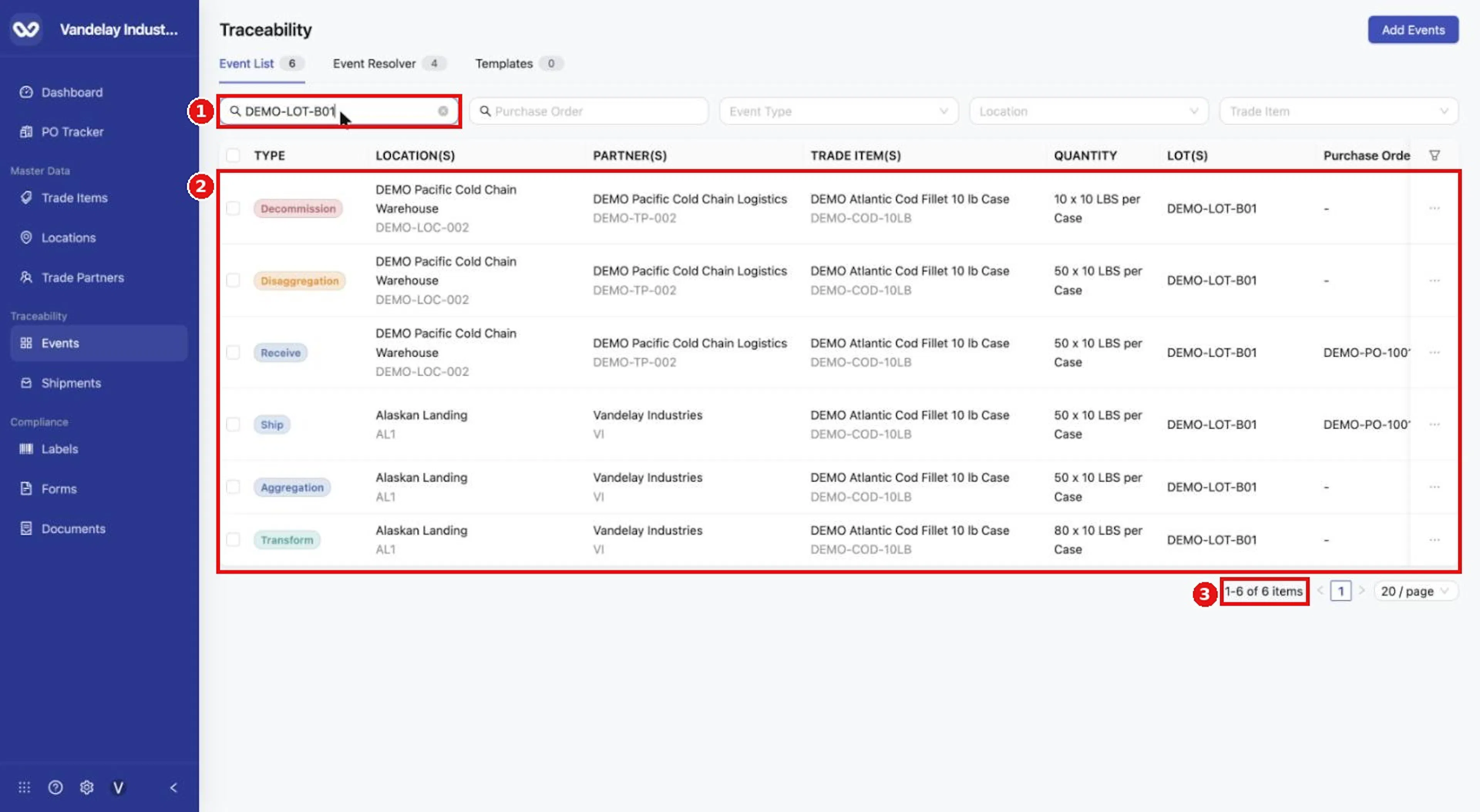The image size is (1480, 812).
Task: Check the Ship row checkbox
Action: (x=233, y=424)
